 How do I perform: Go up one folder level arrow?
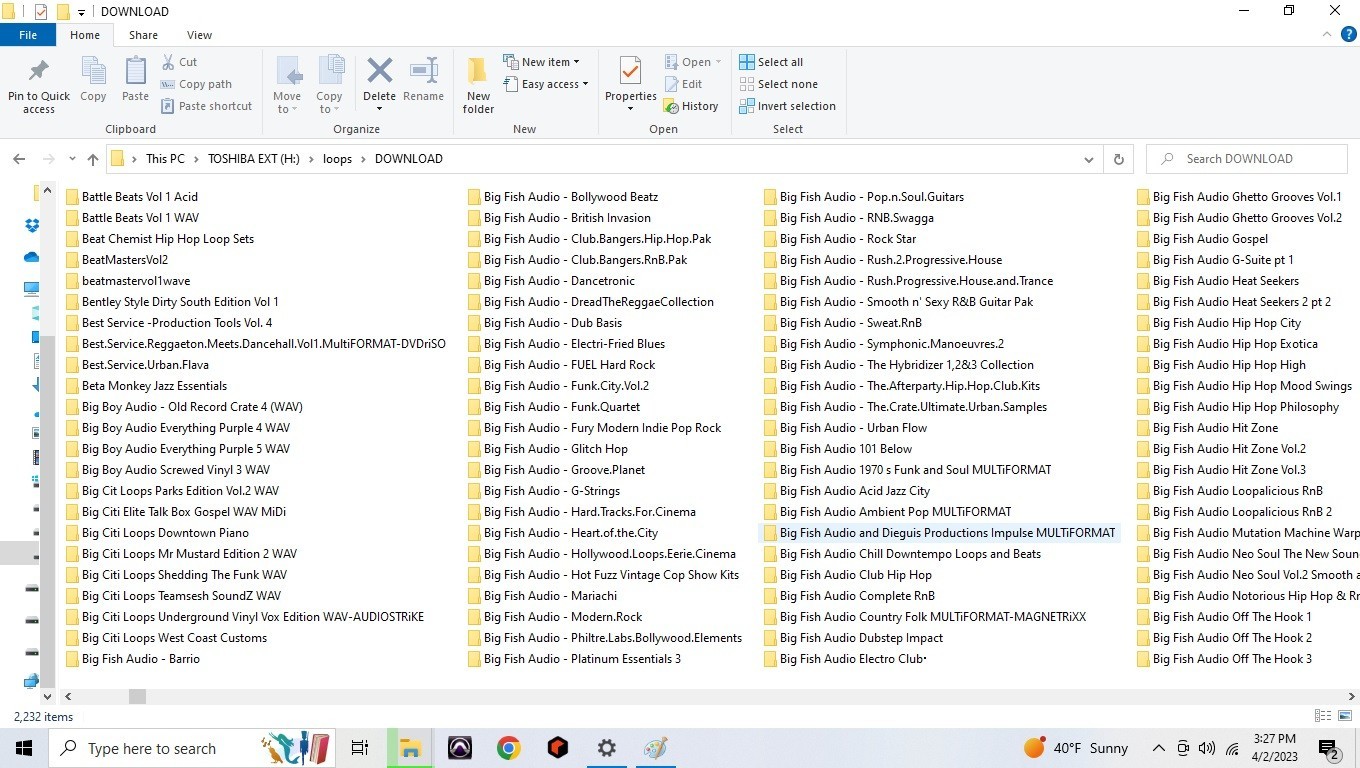click(93, 159)
